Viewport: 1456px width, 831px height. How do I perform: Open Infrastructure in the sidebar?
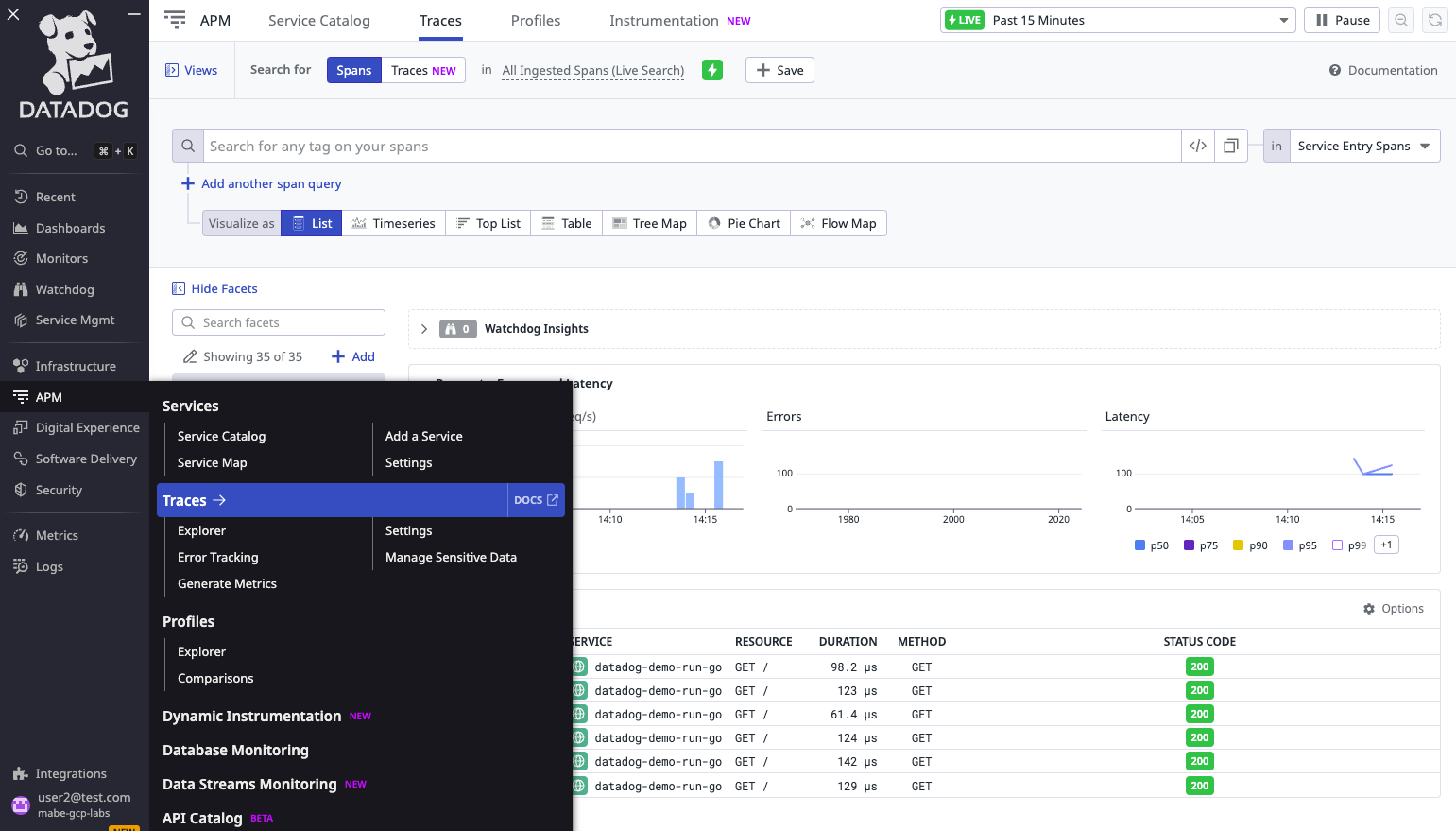click(76, 366)
